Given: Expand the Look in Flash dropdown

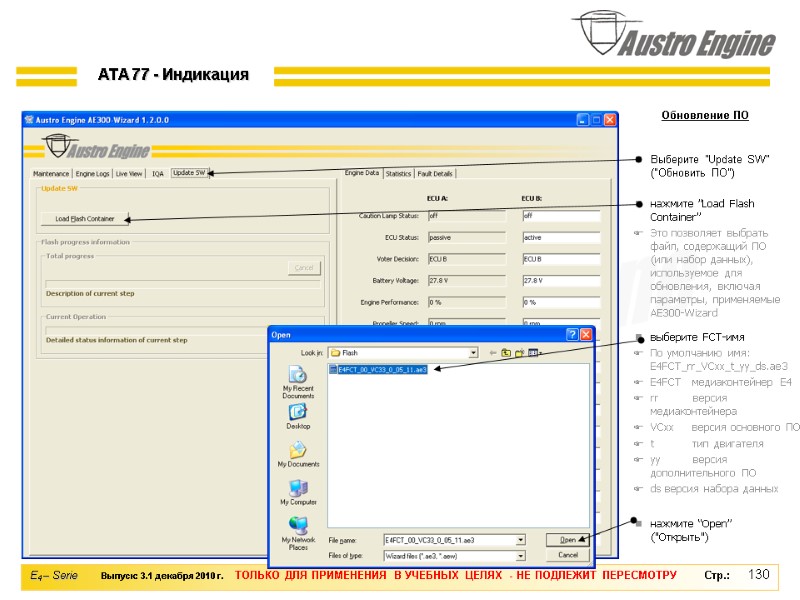Looking at the screenshot, I should click(x=473, y=353).
